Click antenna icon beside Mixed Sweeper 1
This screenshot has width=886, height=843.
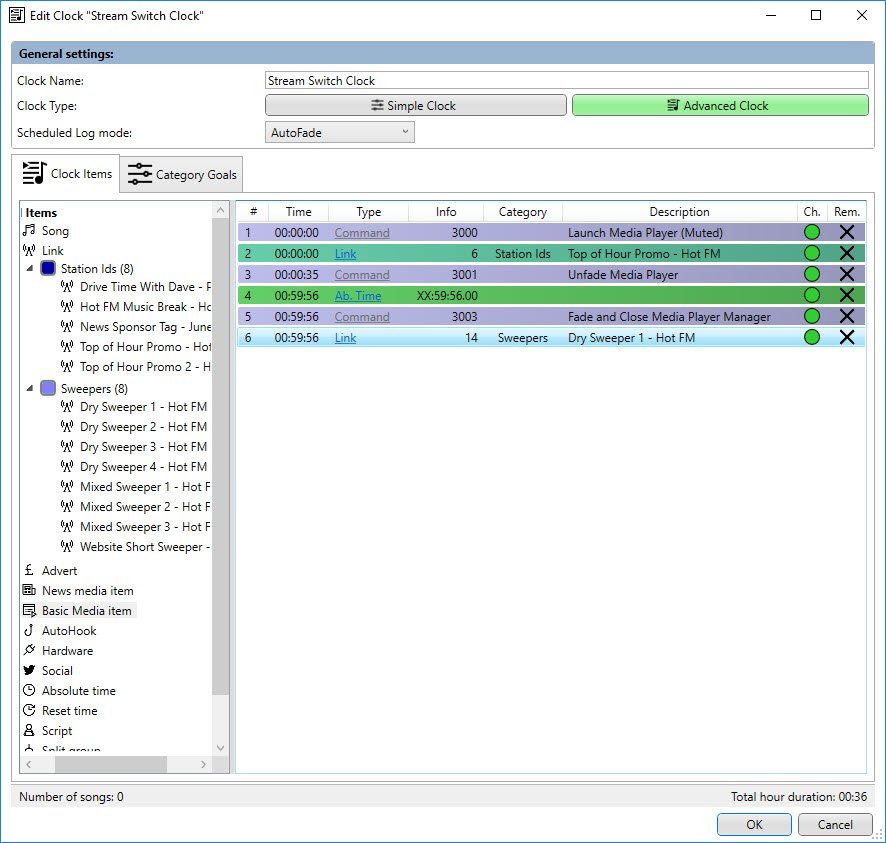point(67,486)
